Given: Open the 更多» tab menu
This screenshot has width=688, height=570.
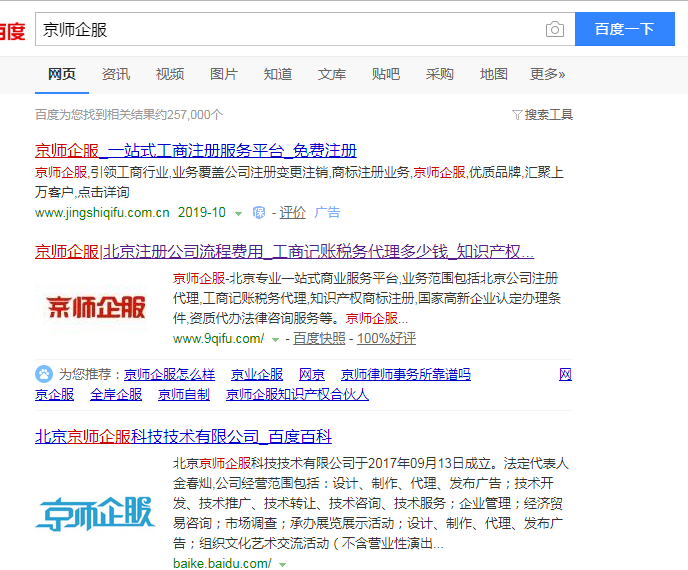Looking at the screenshot, I should (x=548, y=74).
